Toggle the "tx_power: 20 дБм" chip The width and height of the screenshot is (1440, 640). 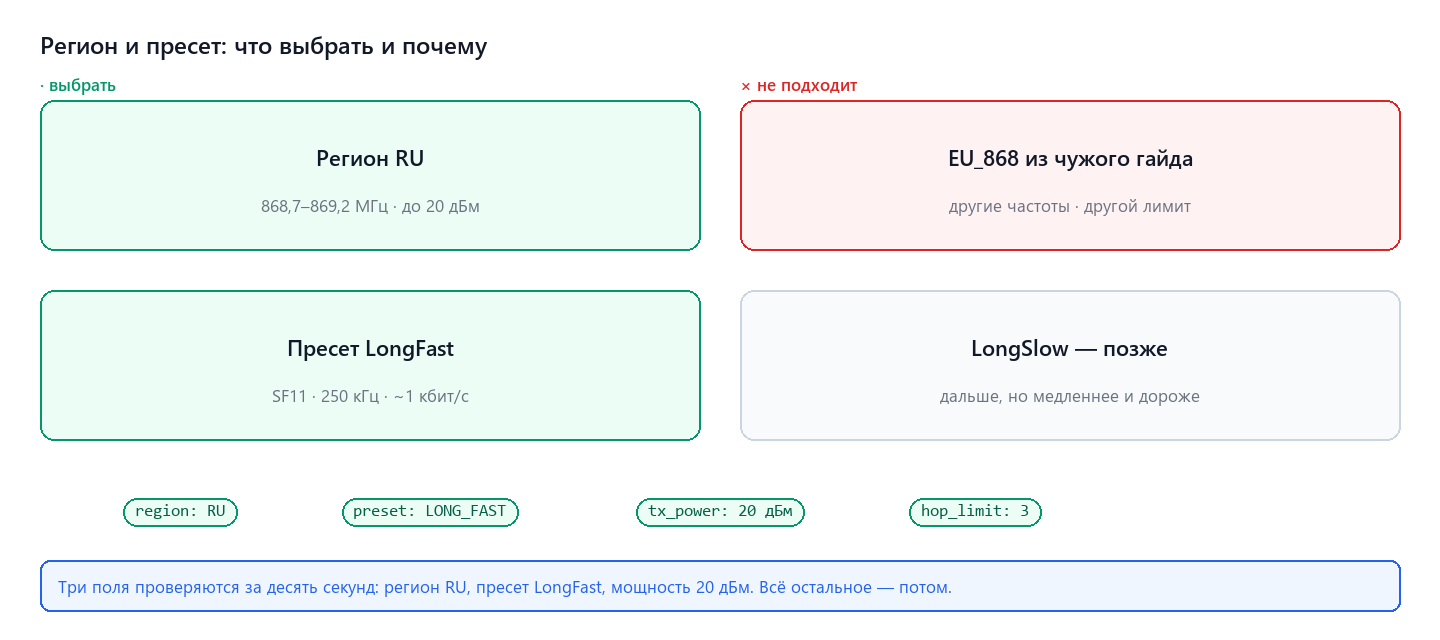click(720, 512)
